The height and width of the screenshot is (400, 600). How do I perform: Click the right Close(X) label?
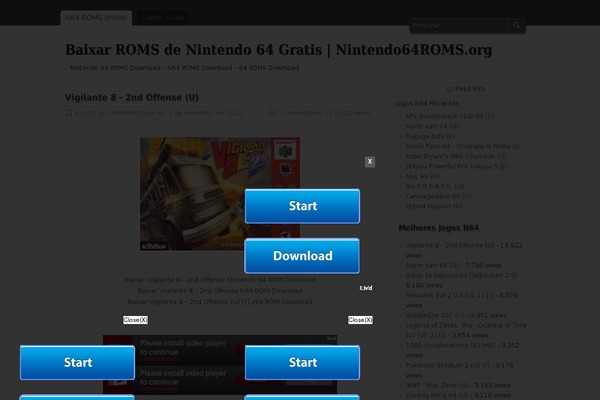pyautogui.click(x=360, y=320)
